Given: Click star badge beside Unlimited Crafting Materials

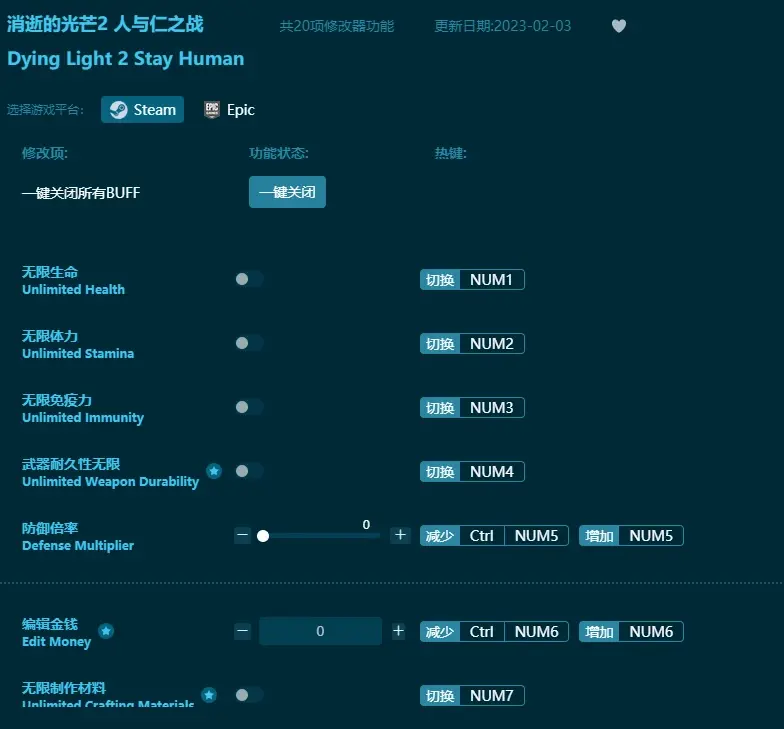Looking at the screenshot, I should [209, 695].
